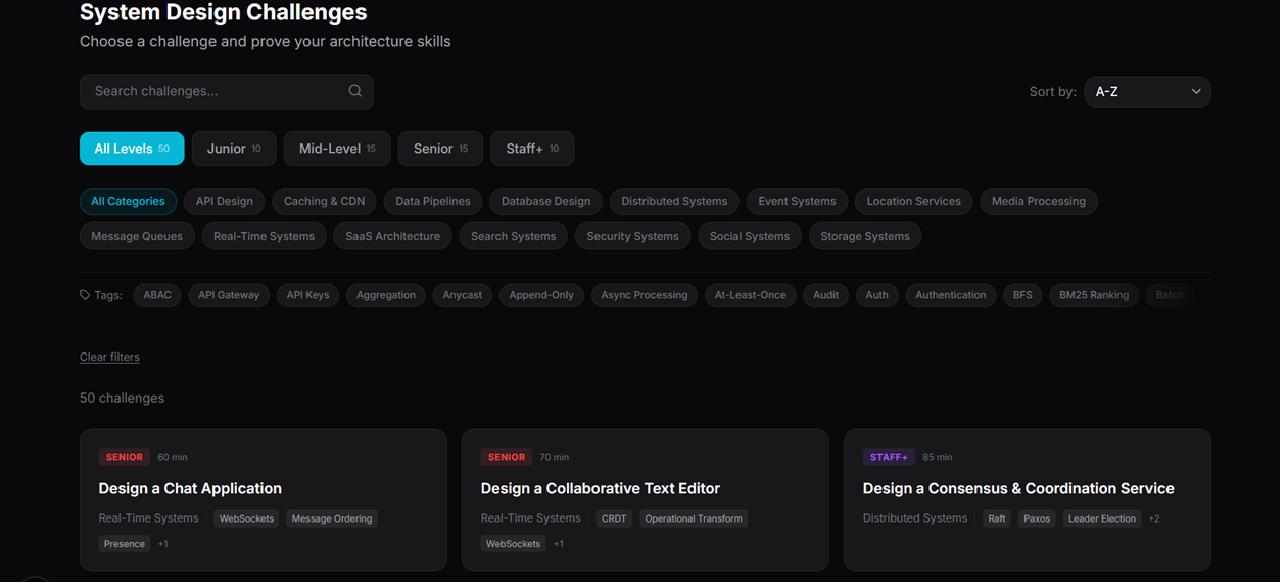
Task: Toggle the Anycast tag filter
Action: (462, 295)
